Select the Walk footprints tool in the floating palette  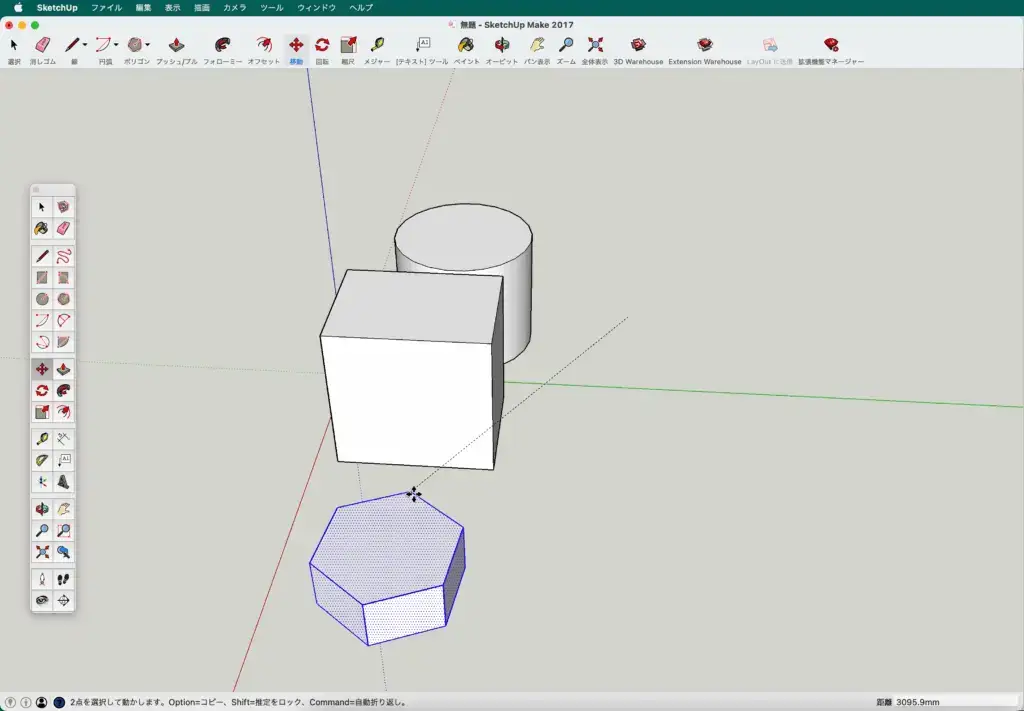tap(63, 579)
